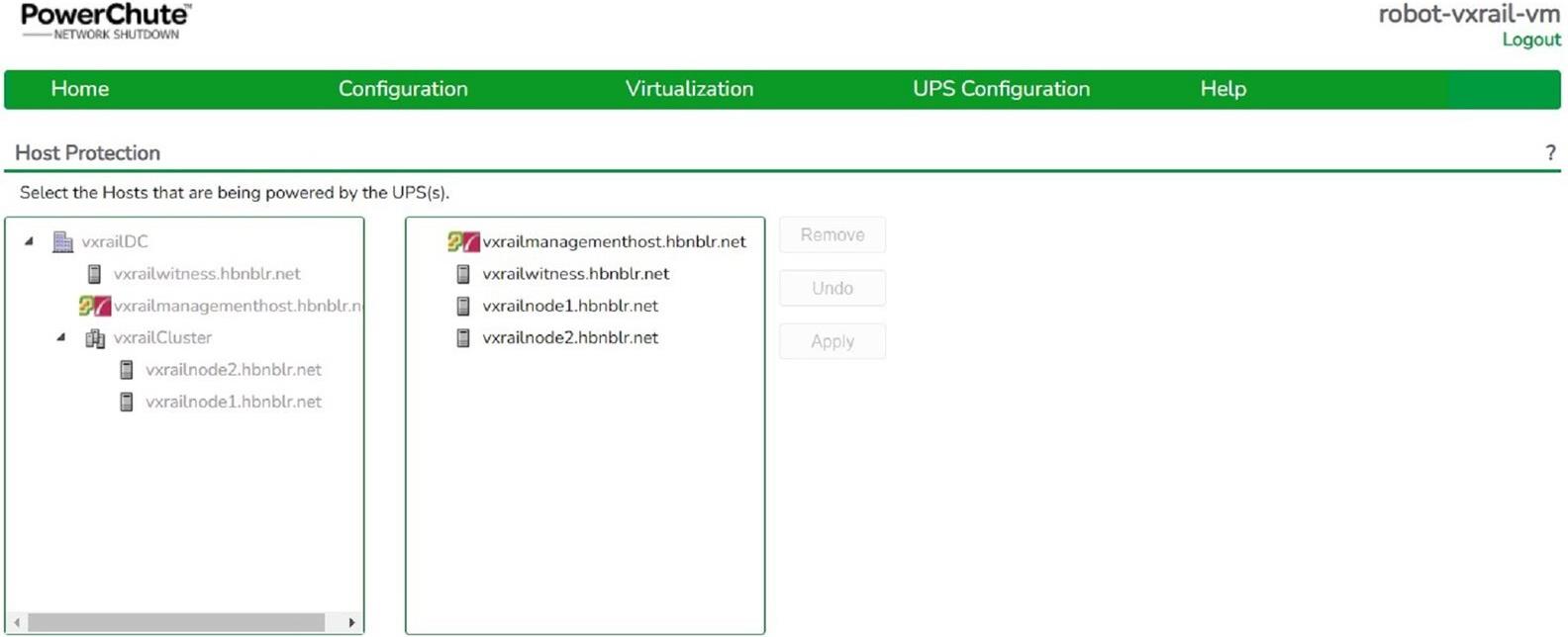Click the PowerChute Network Shutdown logo
1568x637 pixels.
tap(105, 21)
